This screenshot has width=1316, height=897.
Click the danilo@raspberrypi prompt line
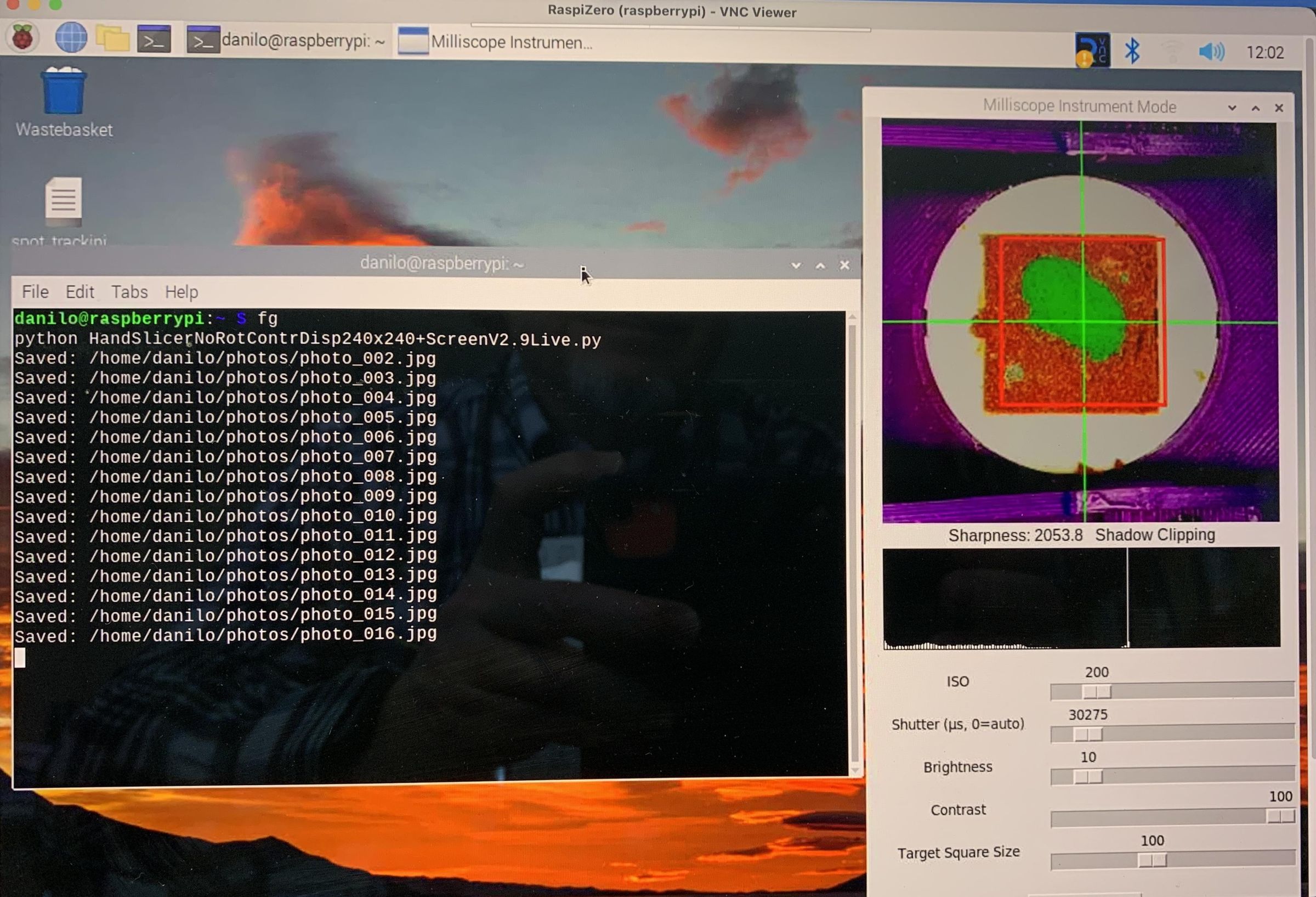pos(146,318)
